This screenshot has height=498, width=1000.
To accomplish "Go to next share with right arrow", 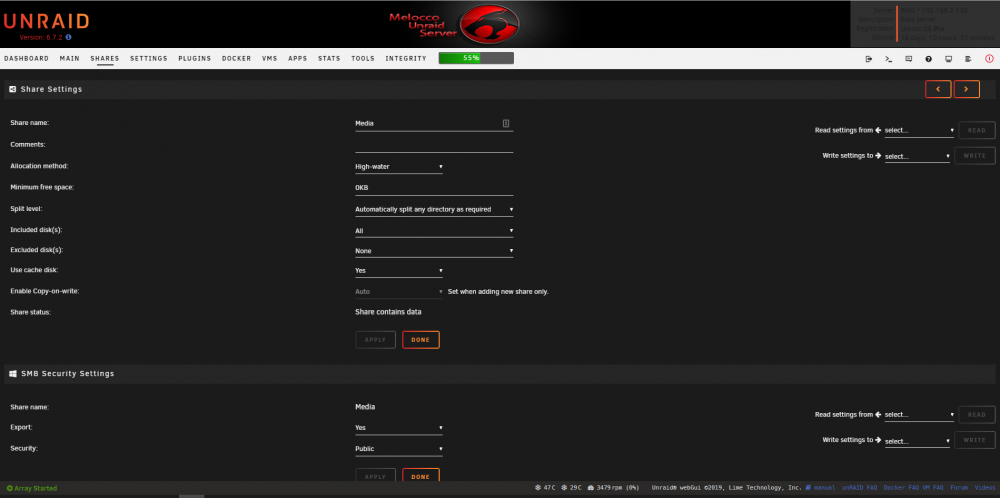I will click(x=967, y=89).
